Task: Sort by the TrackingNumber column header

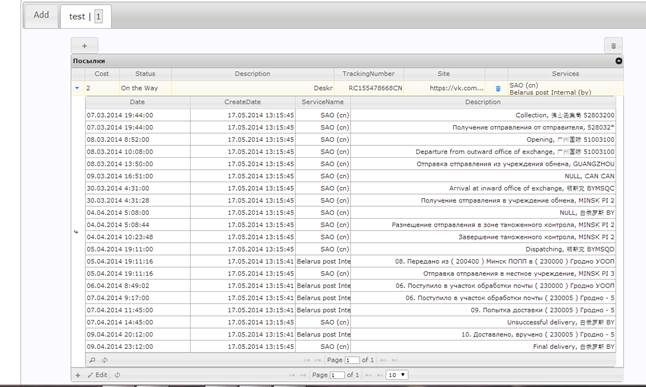Action: pyautogui.click(x=368, y=74)
